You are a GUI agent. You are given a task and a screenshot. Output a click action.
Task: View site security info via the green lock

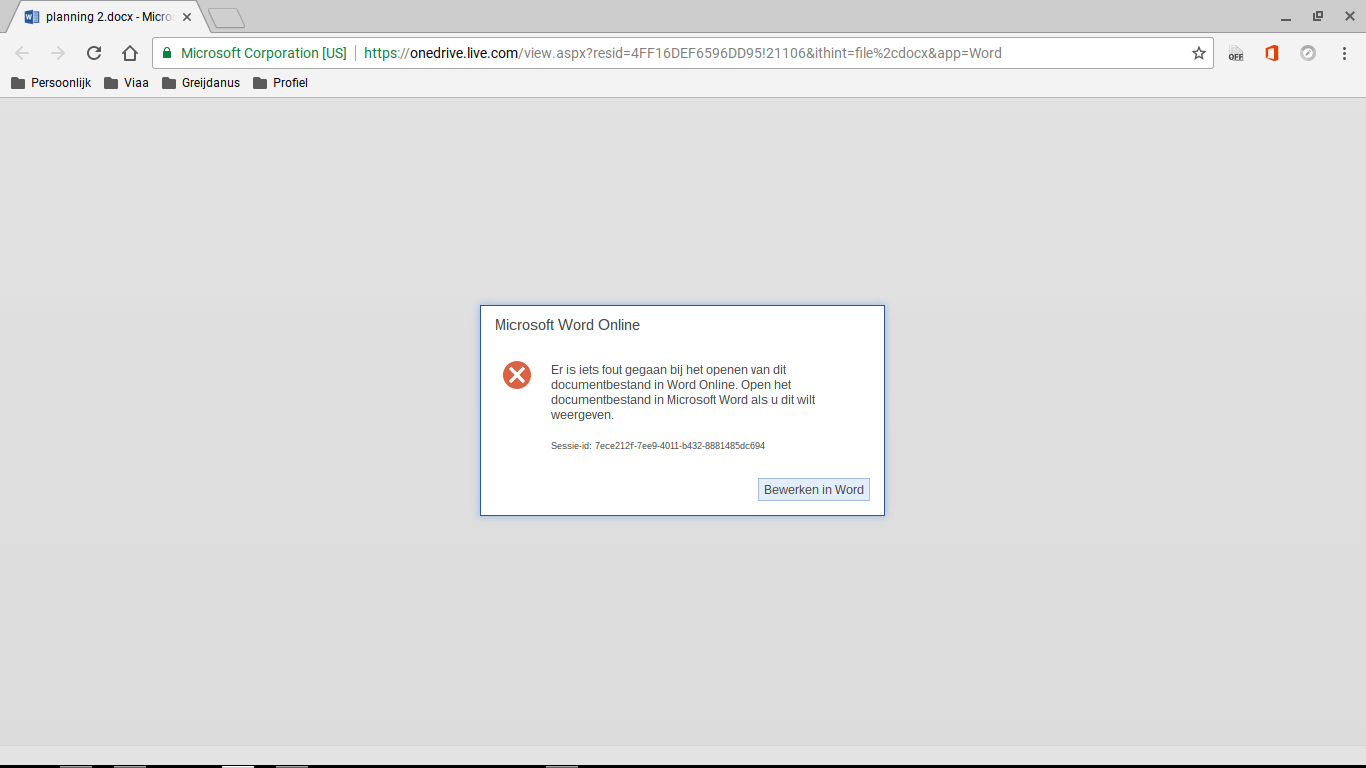[x=167, y=53]
